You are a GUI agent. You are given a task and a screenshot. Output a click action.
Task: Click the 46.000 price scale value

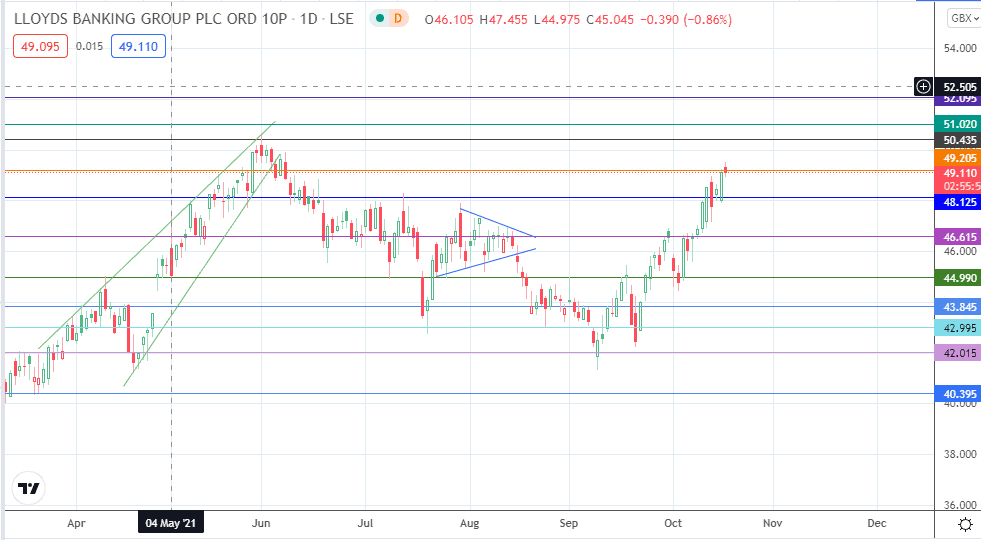(x=960, y=252)
